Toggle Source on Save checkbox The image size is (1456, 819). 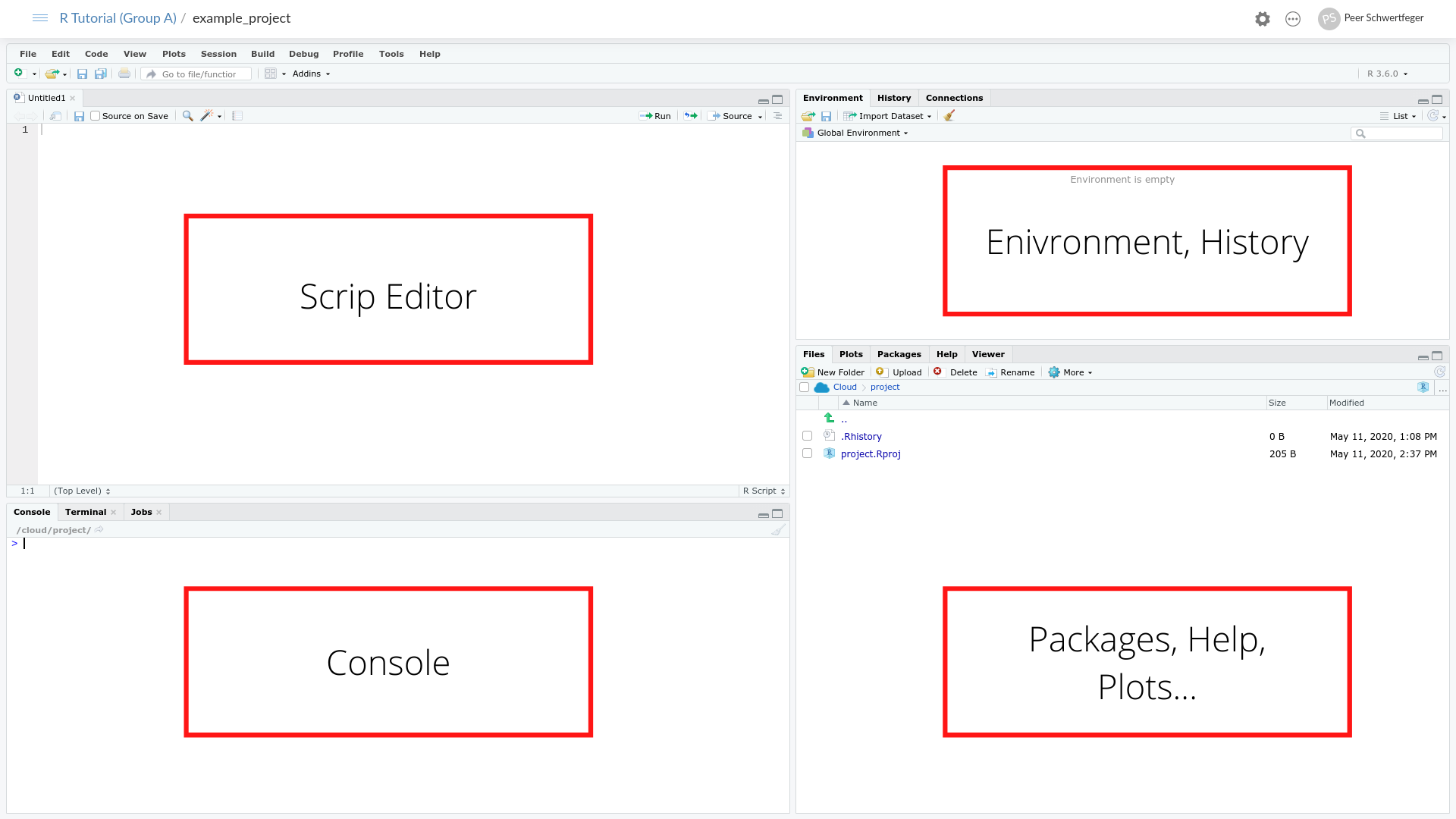(x=95, y=116)
